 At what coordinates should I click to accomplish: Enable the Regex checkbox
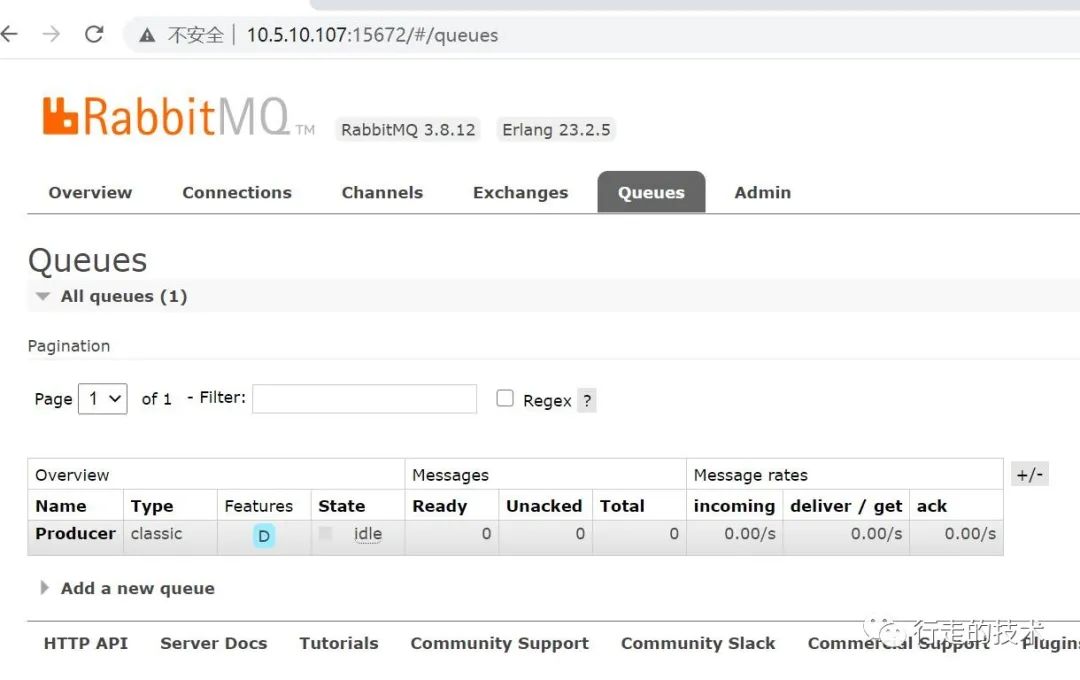tap(505, 398)
